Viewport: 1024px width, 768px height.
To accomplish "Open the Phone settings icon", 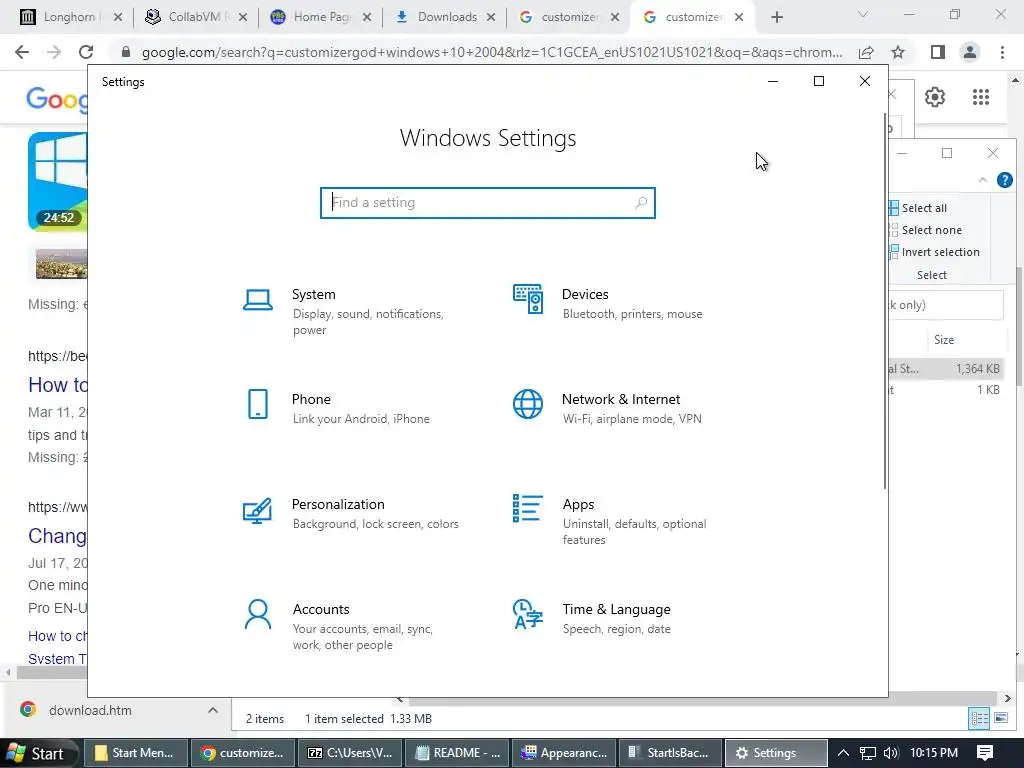I will 258,404.
